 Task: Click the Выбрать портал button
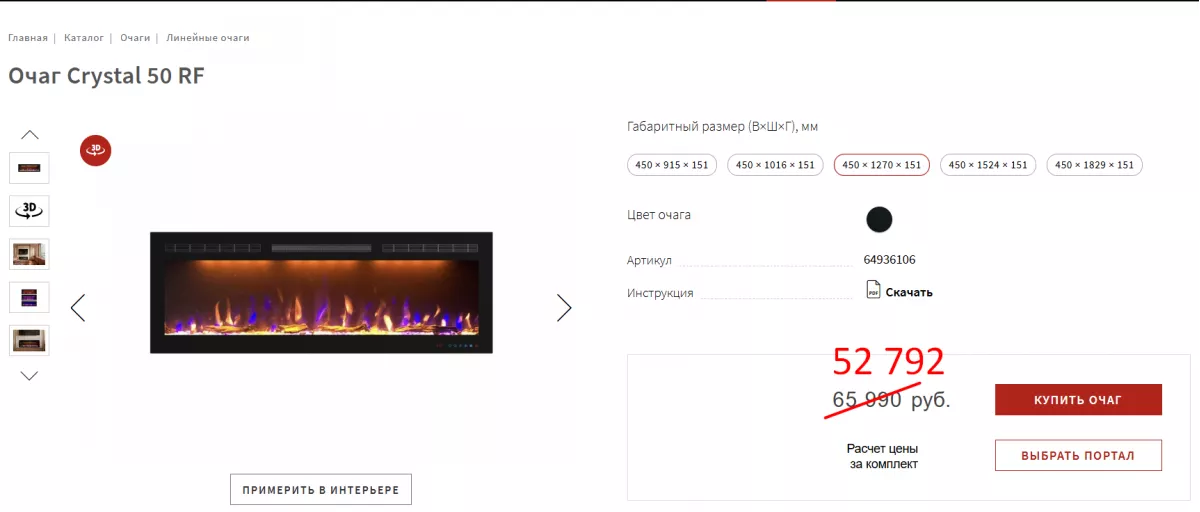pyautogui.click(x=1078, y=456)
